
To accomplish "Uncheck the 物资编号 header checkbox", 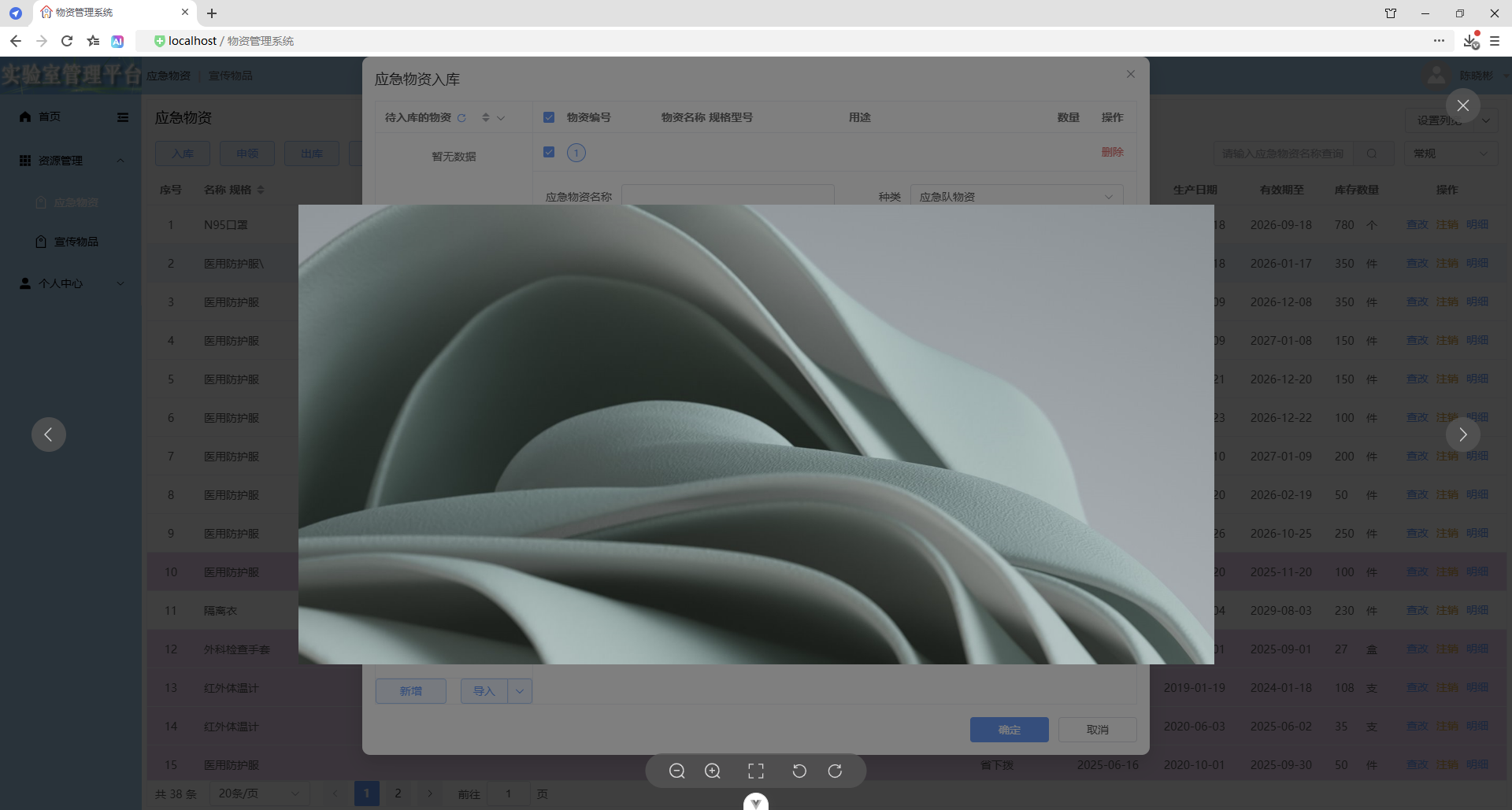I will pos(549,117).
